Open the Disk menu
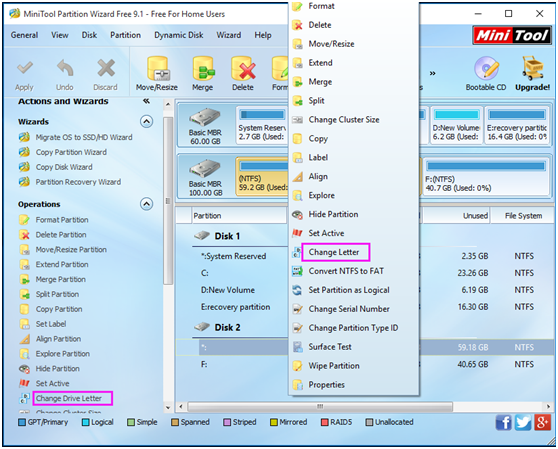The image size is (558, 449). point(89,35)
